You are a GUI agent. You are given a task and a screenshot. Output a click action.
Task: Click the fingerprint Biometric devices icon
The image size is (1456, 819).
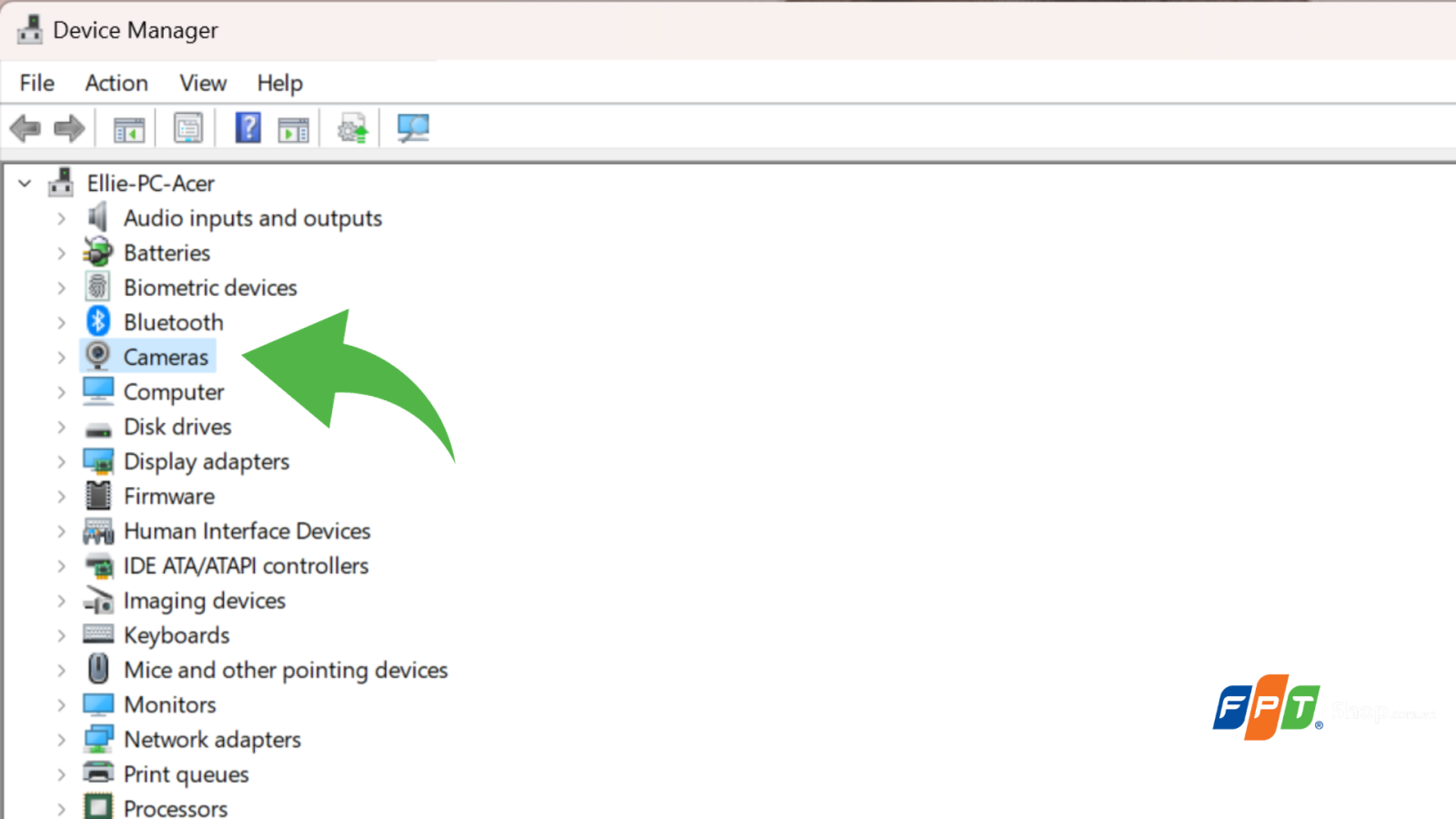97,287
